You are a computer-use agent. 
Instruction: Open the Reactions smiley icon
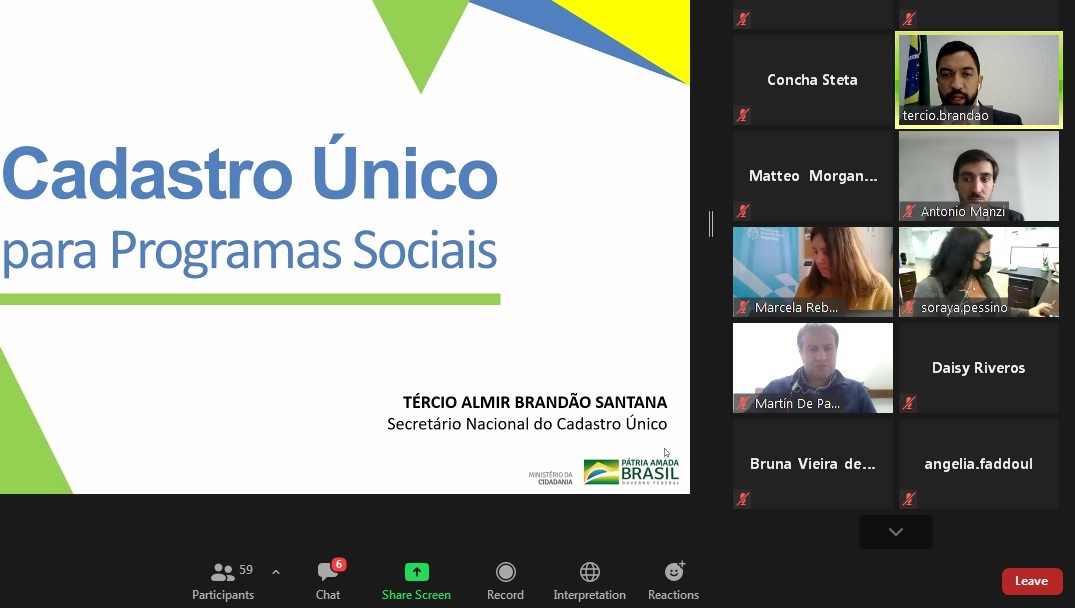coord(674,572)
